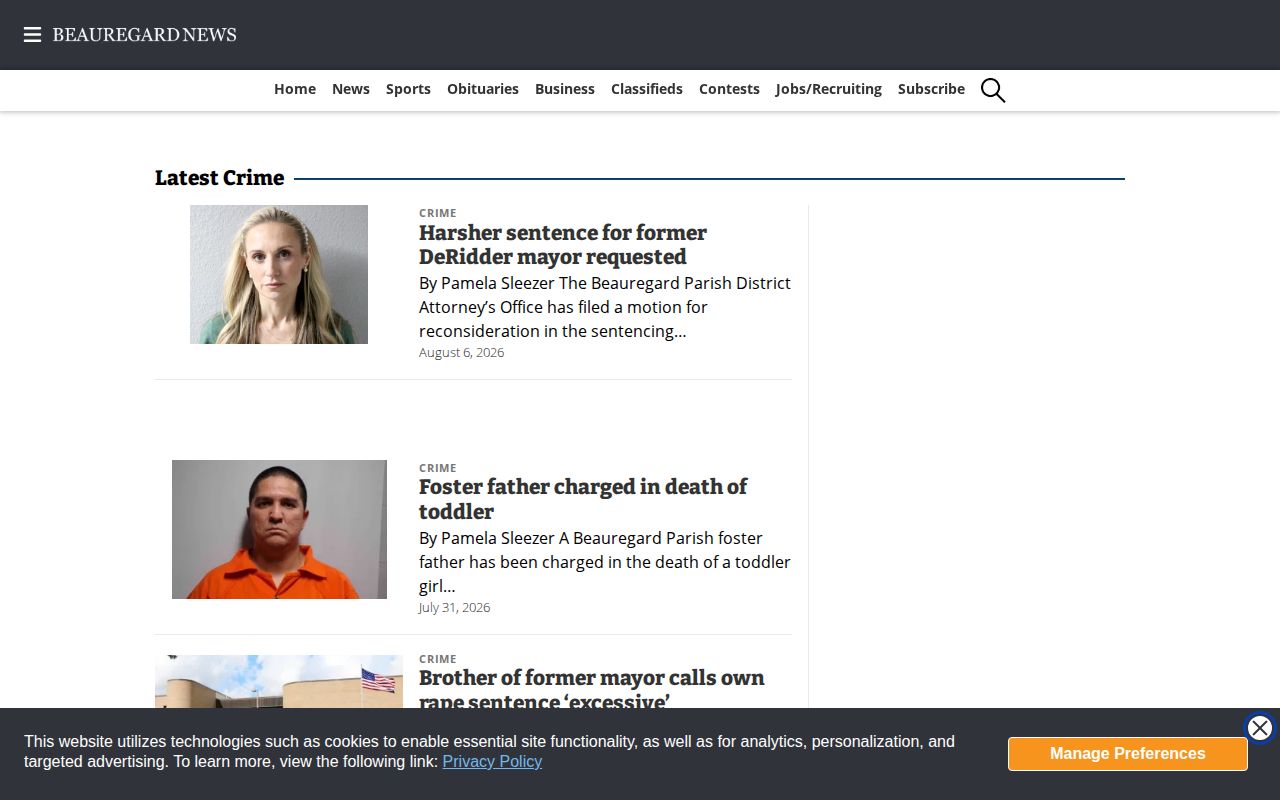The image size is (1280, 800).
Task: Open the search magnifier icon
Action: coord(993,90)
